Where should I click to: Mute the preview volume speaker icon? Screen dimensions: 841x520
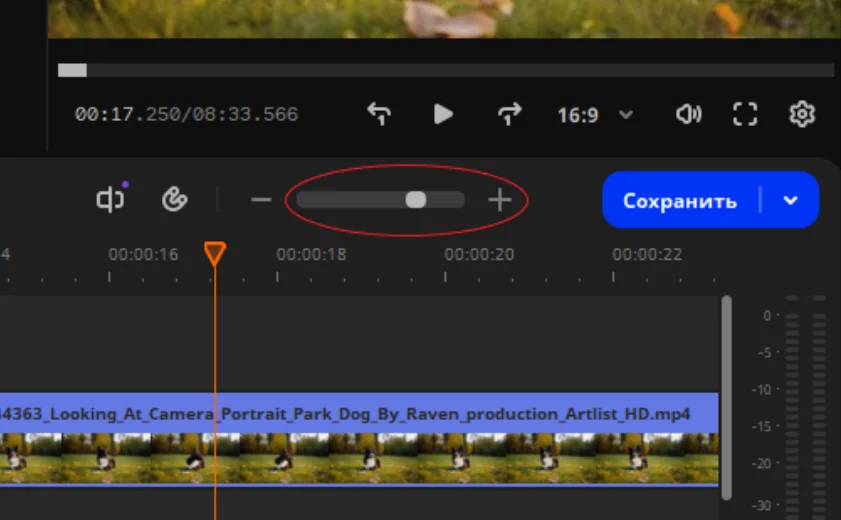[x=689, y=114]
